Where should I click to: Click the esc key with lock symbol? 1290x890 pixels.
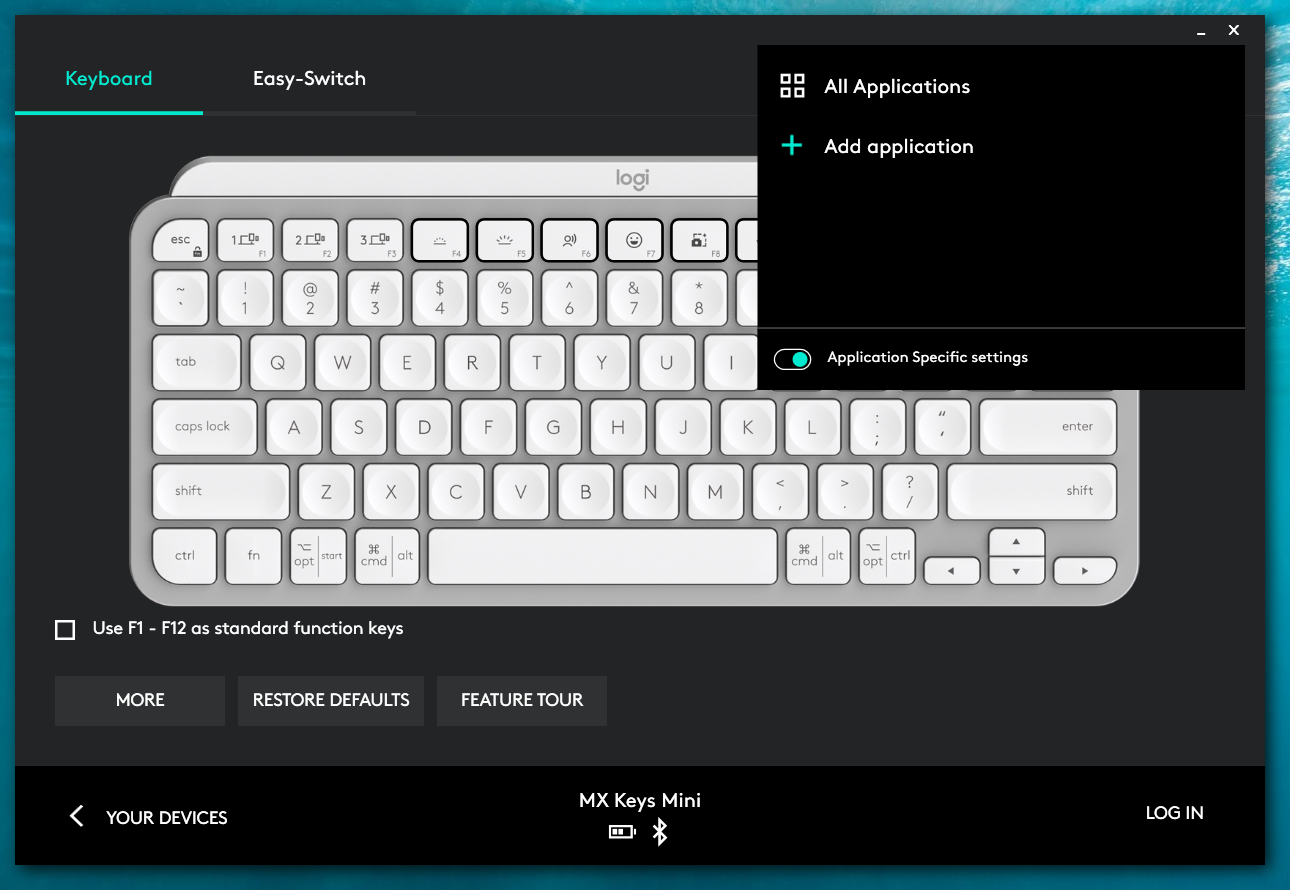click(x=181, y=241)
